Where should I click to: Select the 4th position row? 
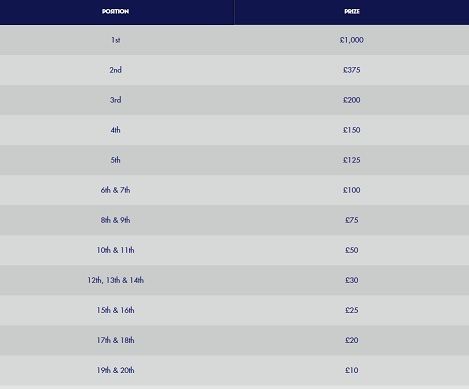(x=234, y=130)
